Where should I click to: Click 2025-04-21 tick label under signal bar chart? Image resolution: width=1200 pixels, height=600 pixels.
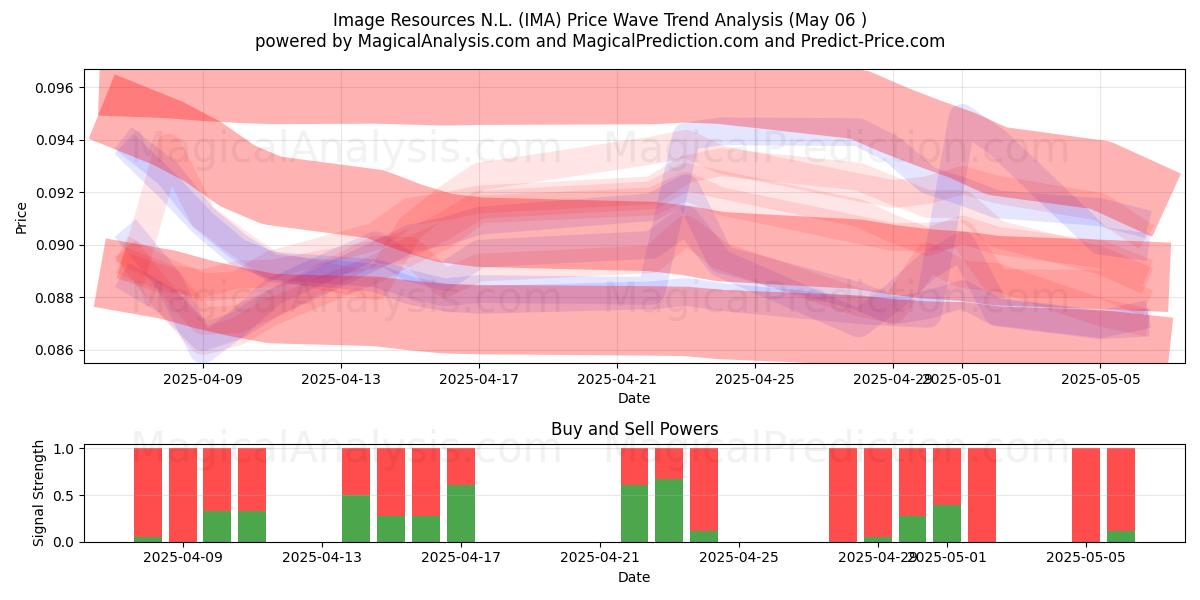(x=600, y=558)
